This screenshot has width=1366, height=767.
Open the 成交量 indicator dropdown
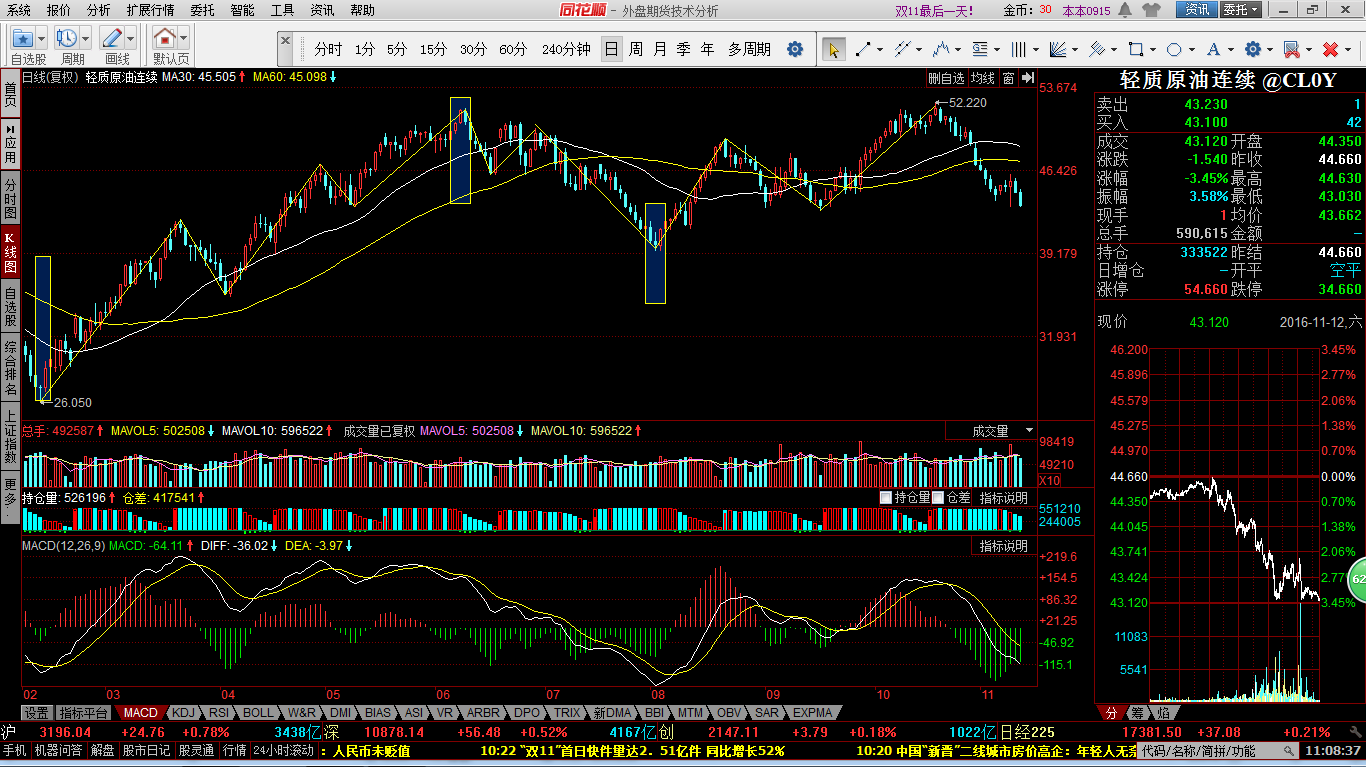tap(991, 431)
